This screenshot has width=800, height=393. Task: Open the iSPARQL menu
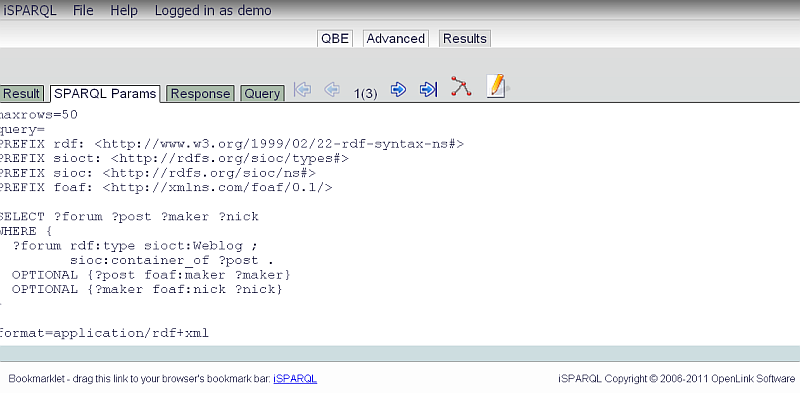point(30,10)
